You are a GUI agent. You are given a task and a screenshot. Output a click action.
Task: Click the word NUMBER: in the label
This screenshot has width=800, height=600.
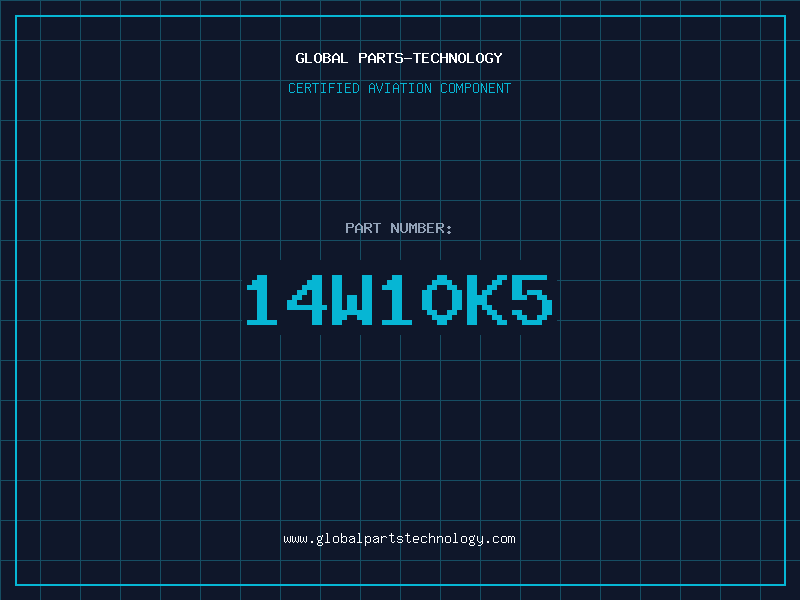click(x=421, y=228)
